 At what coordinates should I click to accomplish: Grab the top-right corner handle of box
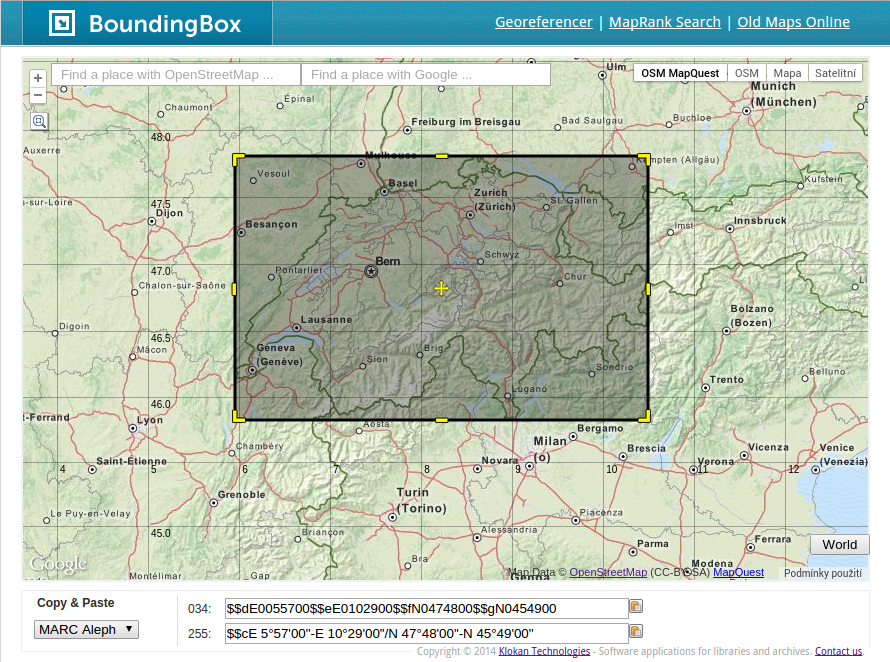coord(645,159)
